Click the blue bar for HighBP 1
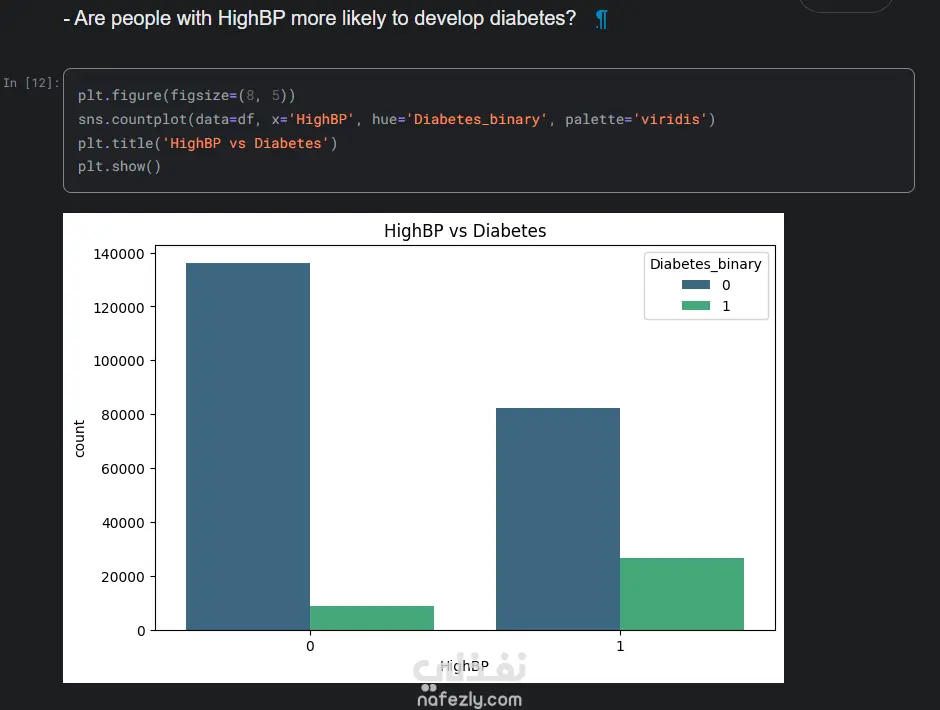 click(558, 519)
